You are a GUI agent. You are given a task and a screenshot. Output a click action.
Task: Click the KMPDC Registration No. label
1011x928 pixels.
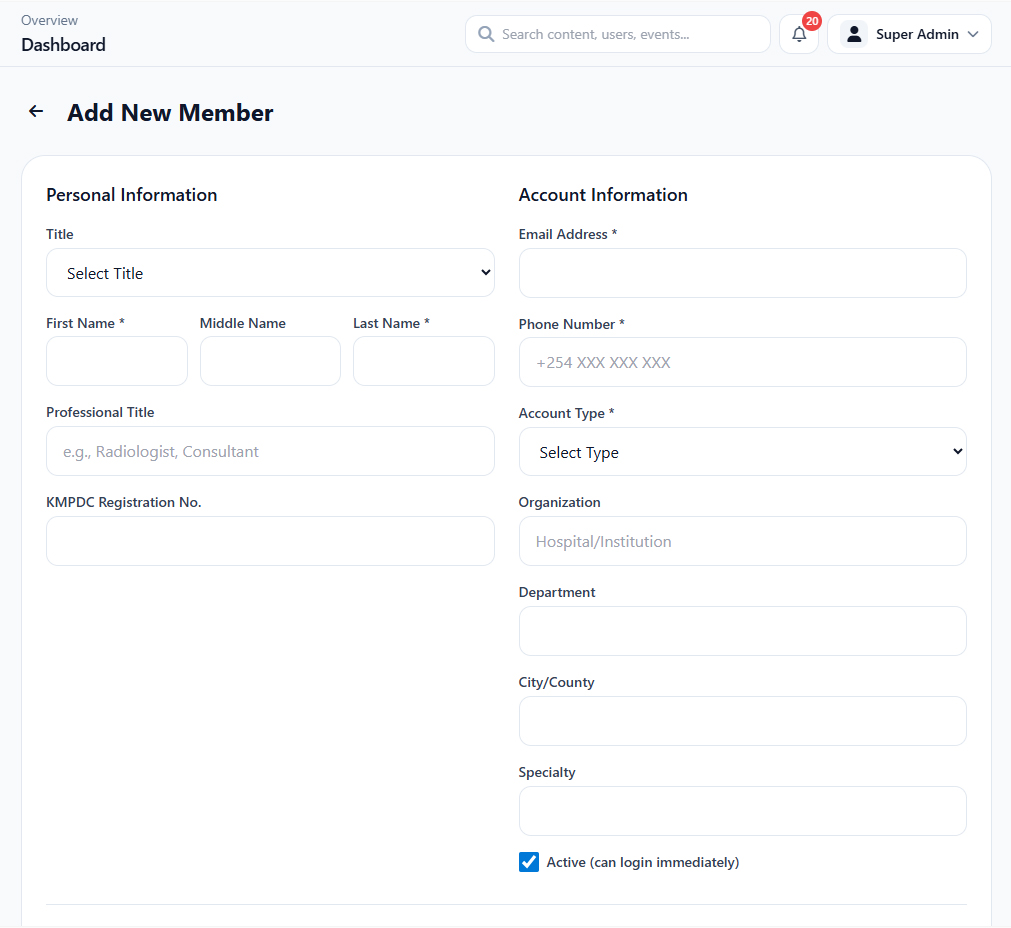[124, 502]
